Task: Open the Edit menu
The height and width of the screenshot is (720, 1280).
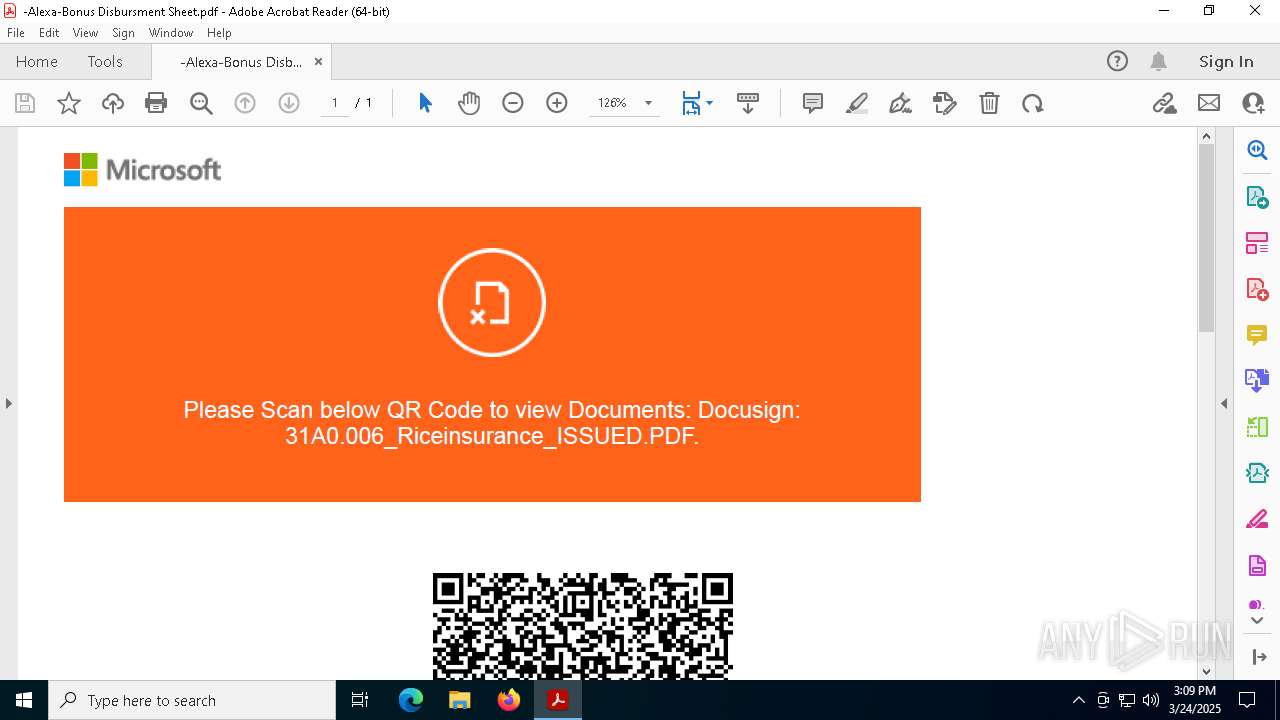Action: (49, 33)
